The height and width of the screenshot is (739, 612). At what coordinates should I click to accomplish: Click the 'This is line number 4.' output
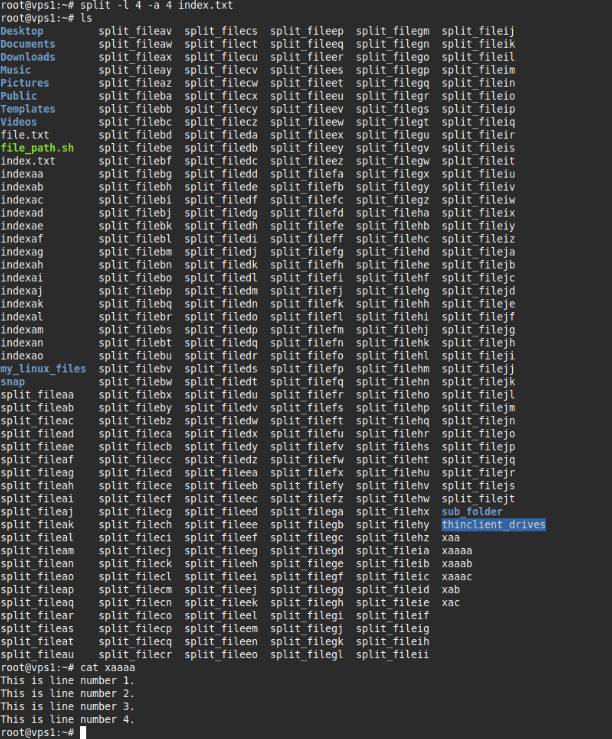click(67, 719)
